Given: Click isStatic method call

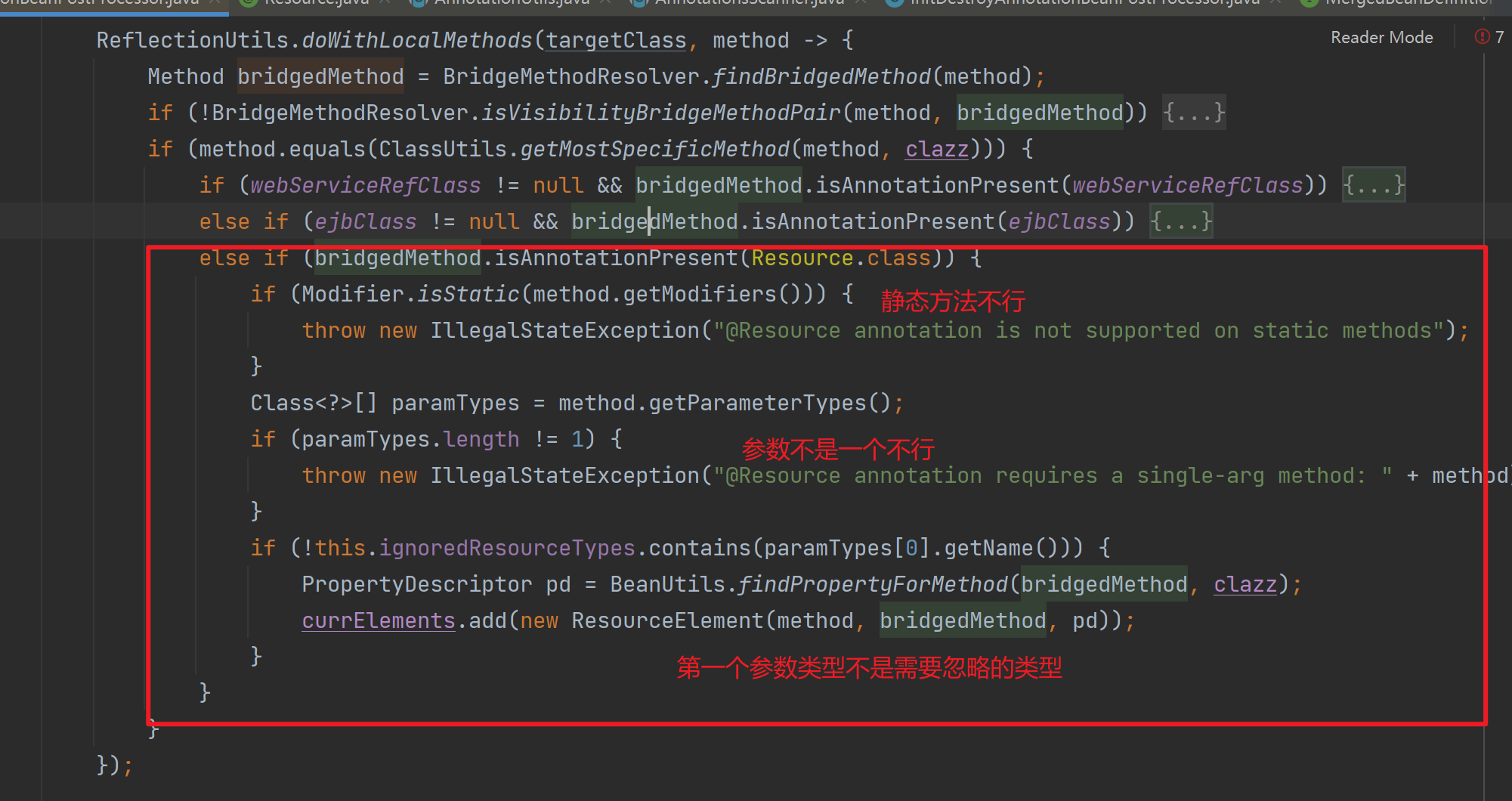Looking at the screenshot, I should click(468, 294).
